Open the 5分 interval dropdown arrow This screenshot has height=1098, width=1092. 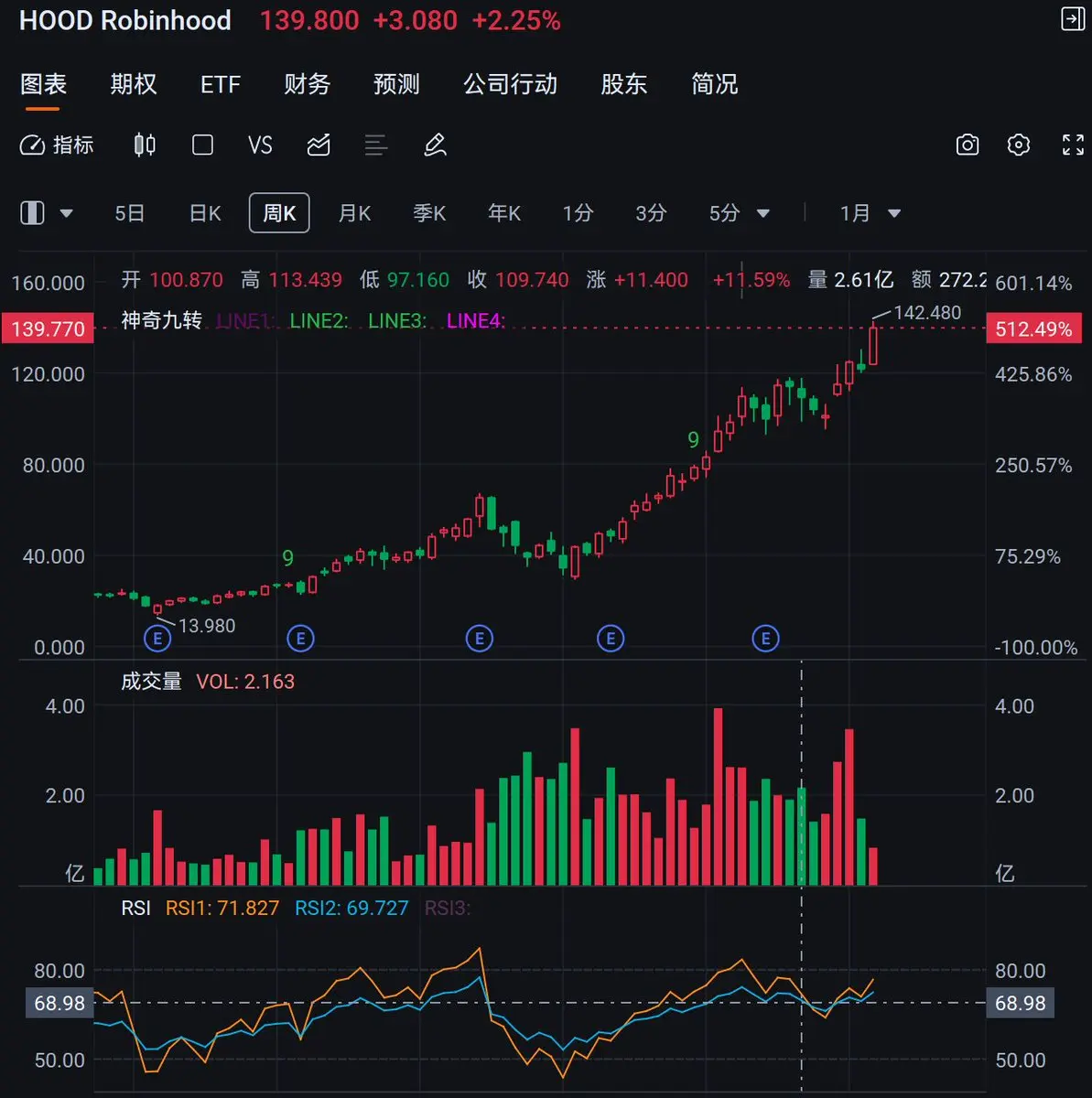762,213
